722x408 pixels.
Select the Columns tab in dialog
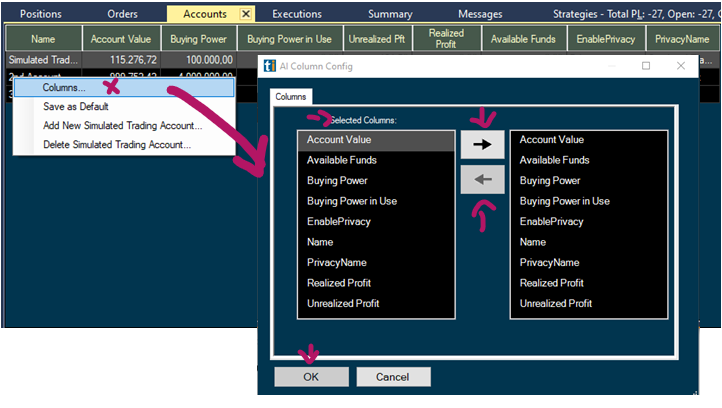click(290, 97)
